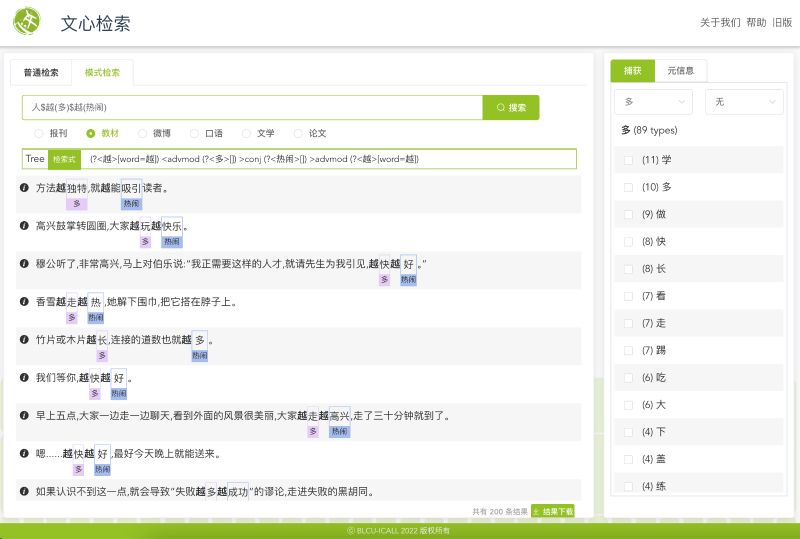Viewport: 800px width, 539px height.
Task: Open info icon for 竹片或木片越长 sentence
Action: pyautogui.click(x=24, y=340)
